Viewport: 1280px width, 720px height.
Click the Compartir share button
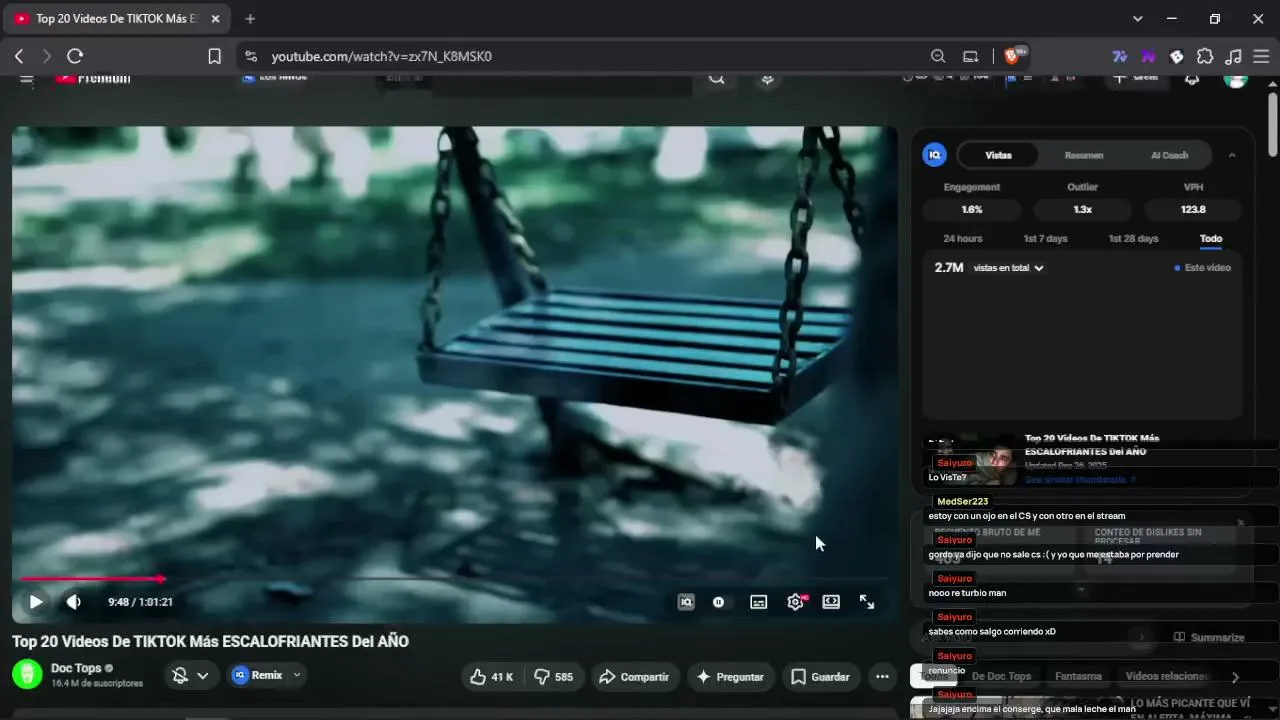point(634,677)
